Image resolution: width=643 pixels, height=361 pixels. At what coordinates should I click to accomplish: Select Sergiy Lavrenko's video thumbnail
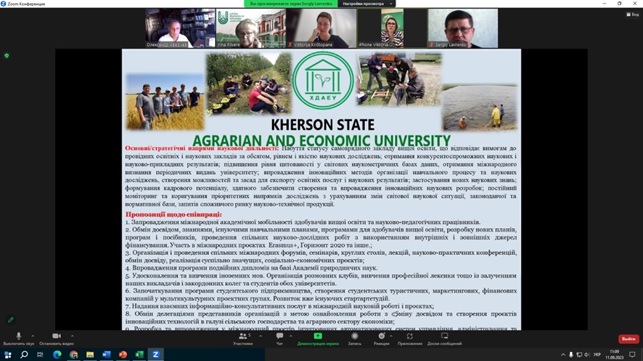point(463,28)
